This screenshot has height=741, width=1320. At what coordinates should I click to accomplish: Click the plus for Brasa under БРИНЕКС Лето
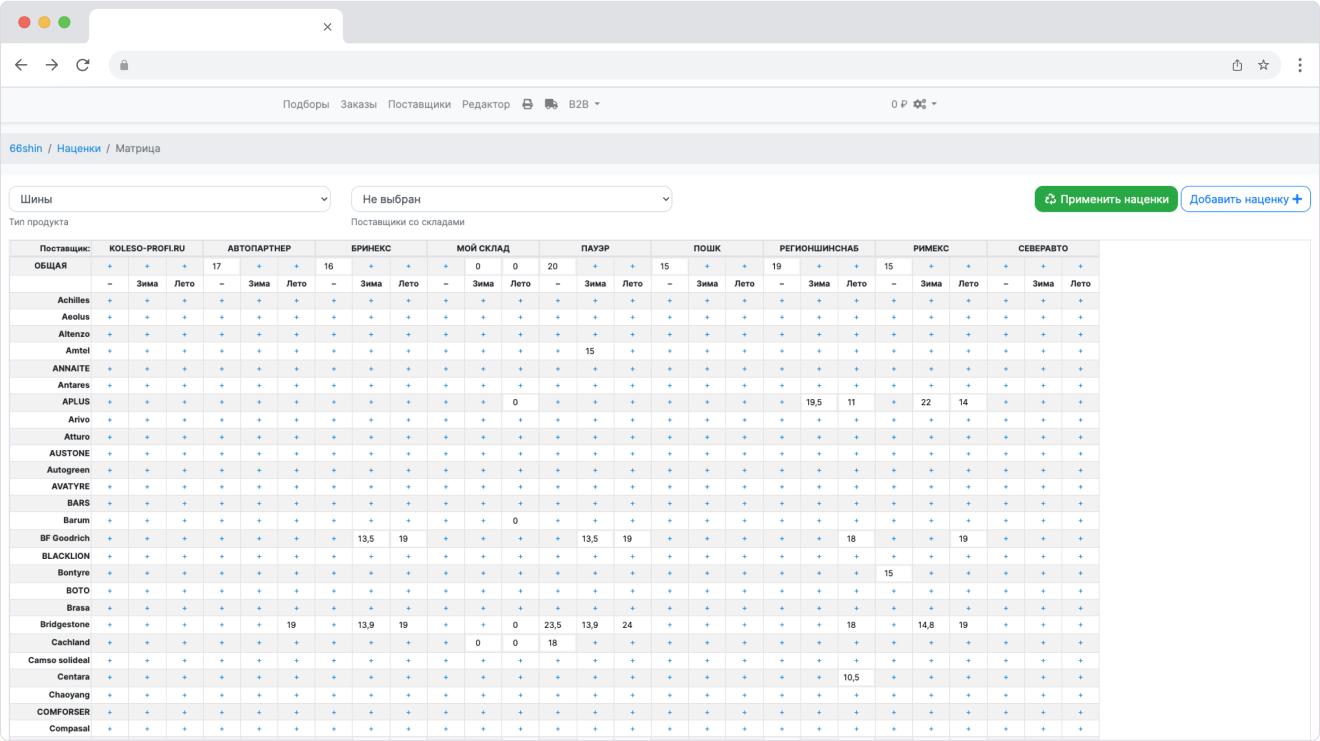(x=408, y=608)
